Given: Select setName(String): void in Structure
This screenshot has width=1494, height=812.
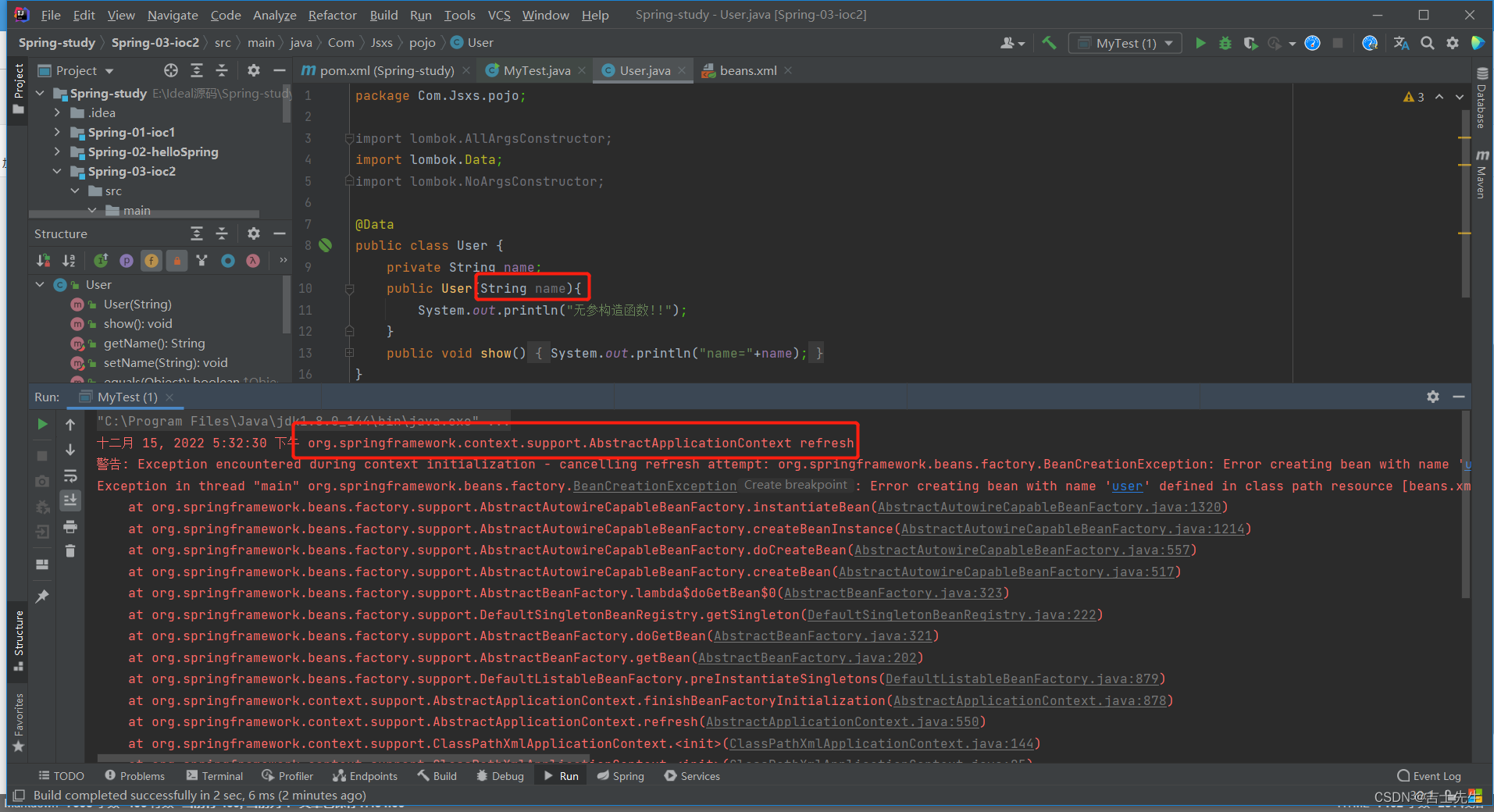Looking at the screenshot, I should [x=166, y=362].
